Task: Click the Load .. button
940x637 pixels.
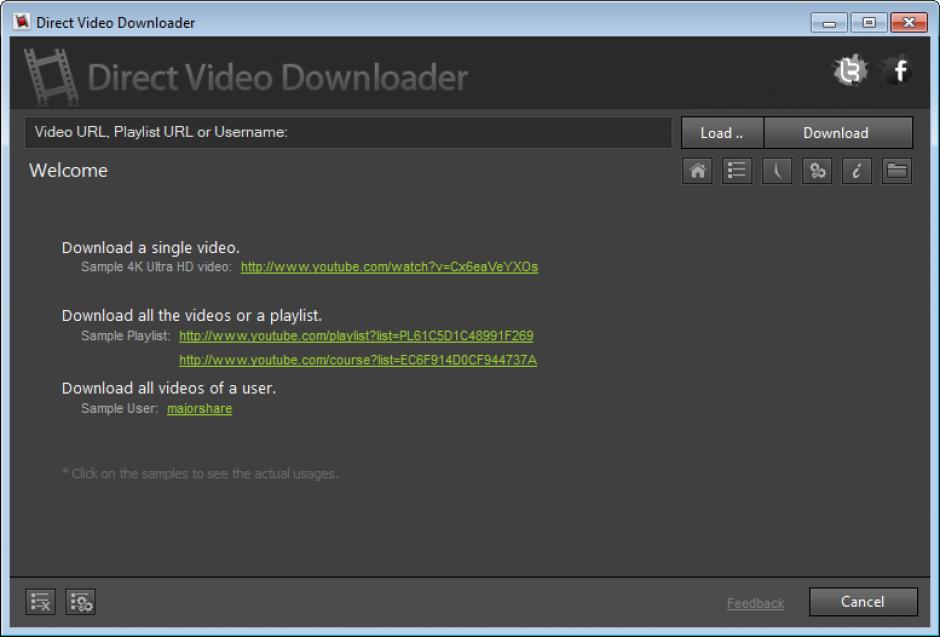Action: pyautogui.click(x=722, y=133)
